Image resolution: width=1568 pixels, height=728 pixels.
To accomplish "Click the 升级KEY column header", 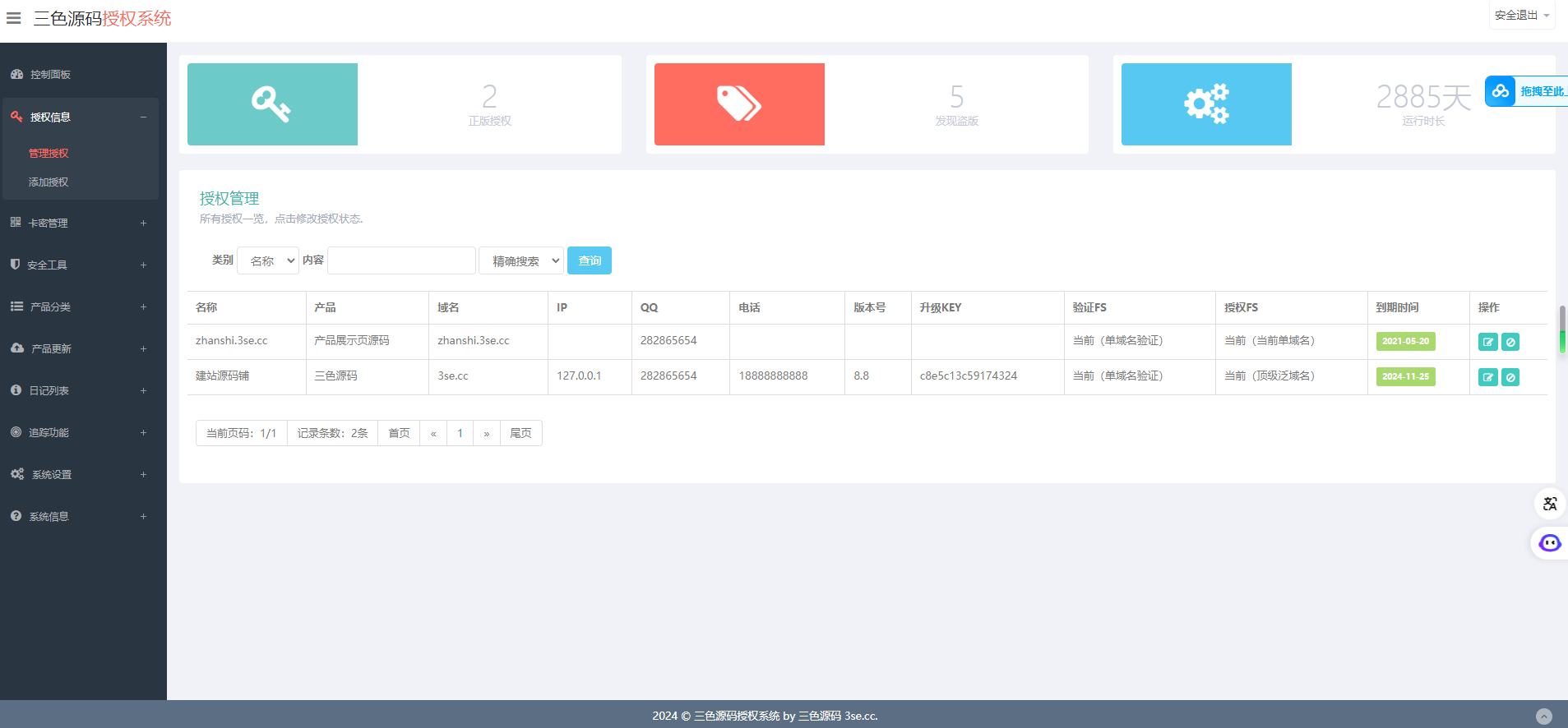I will [941, 307].
